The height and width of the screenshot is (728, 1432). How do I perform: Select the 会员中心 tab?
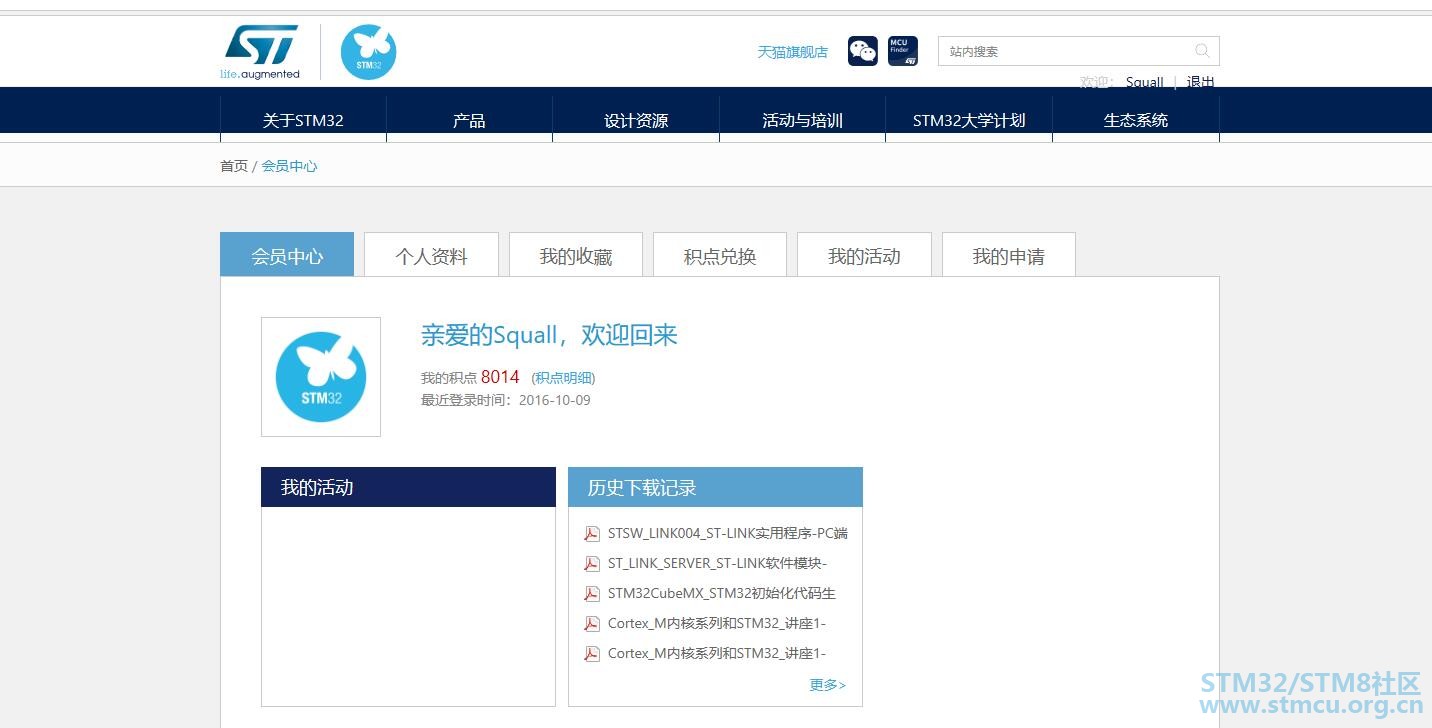[287, 255]
